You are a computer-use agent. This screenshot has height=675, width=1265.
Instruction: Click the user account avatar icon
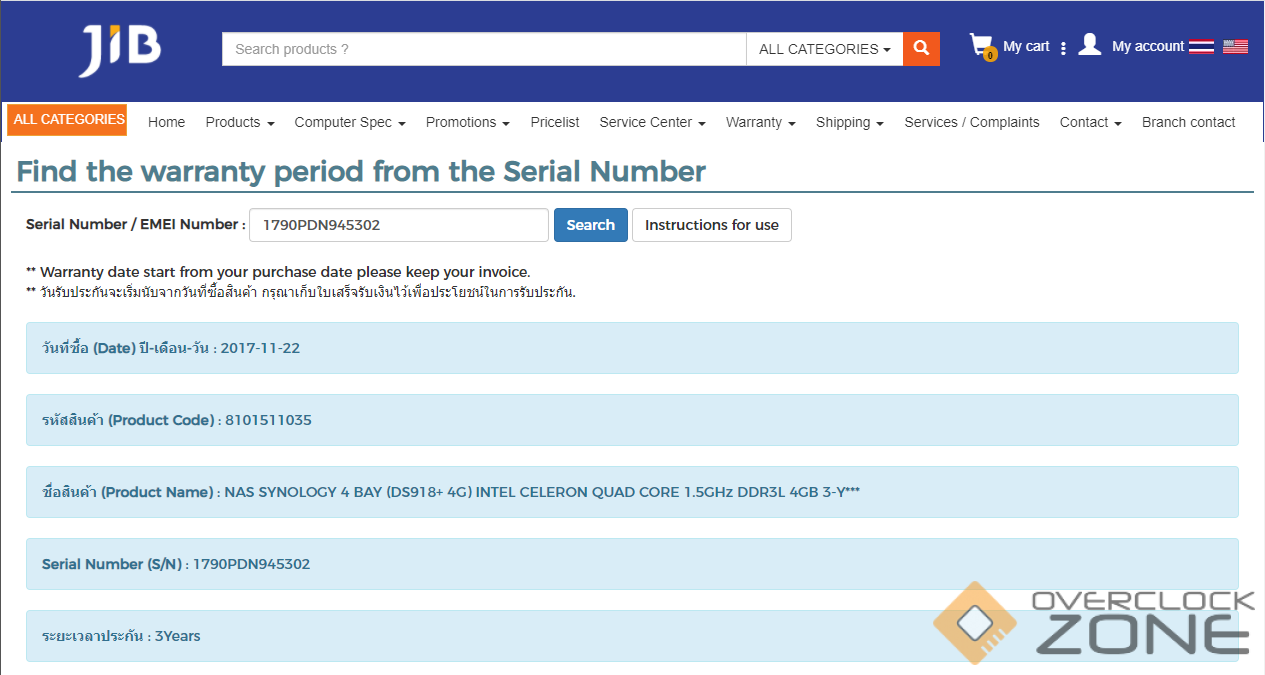[x=1090, y=45]
